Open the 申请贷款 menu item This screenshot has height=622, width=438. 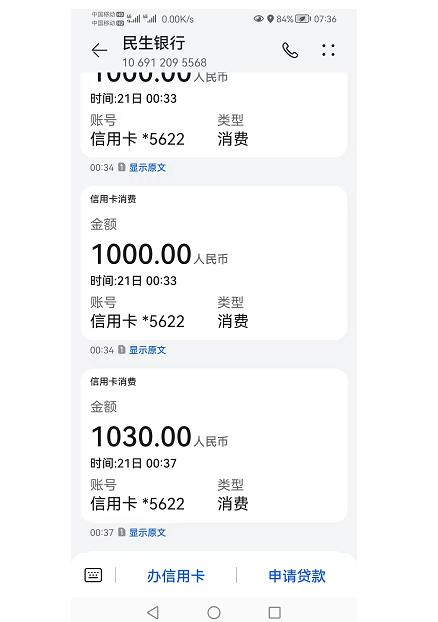point(297,576)
